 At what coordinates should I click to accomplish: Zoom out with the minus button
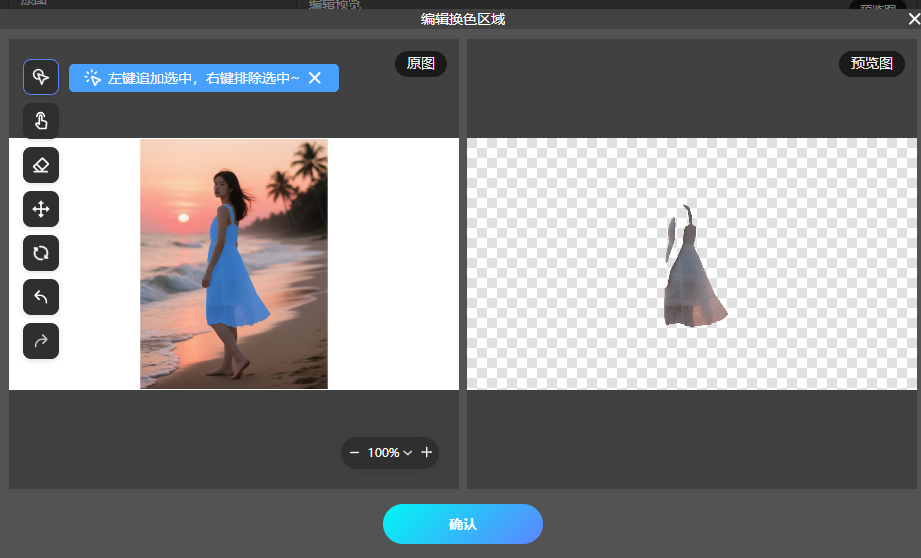[354, 453]
